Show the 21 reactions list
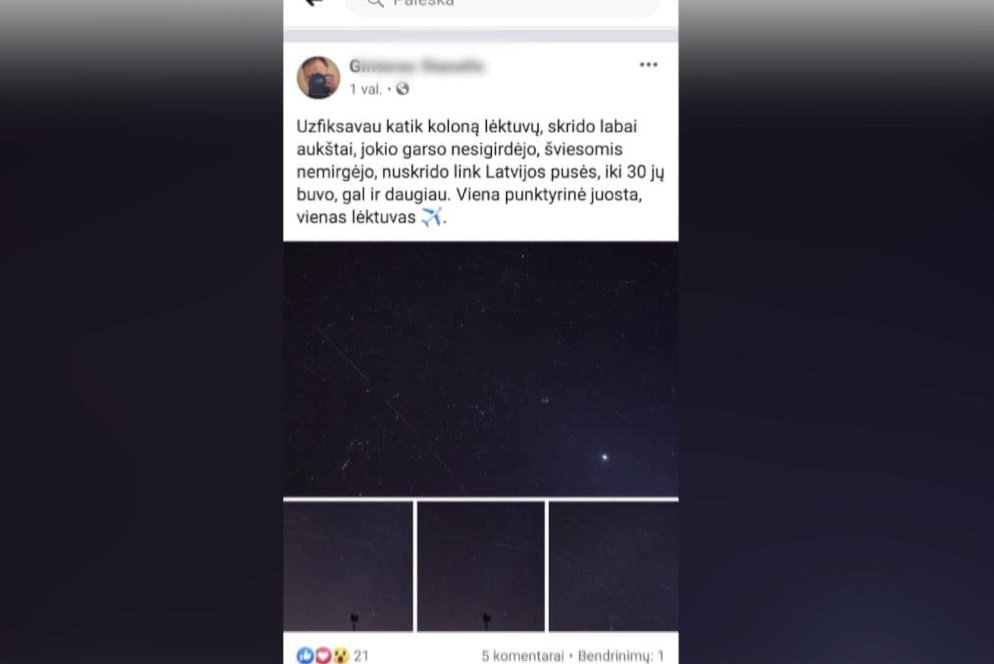Image resolution: width=994 pixels, height=664 pixels. (361, 656)
